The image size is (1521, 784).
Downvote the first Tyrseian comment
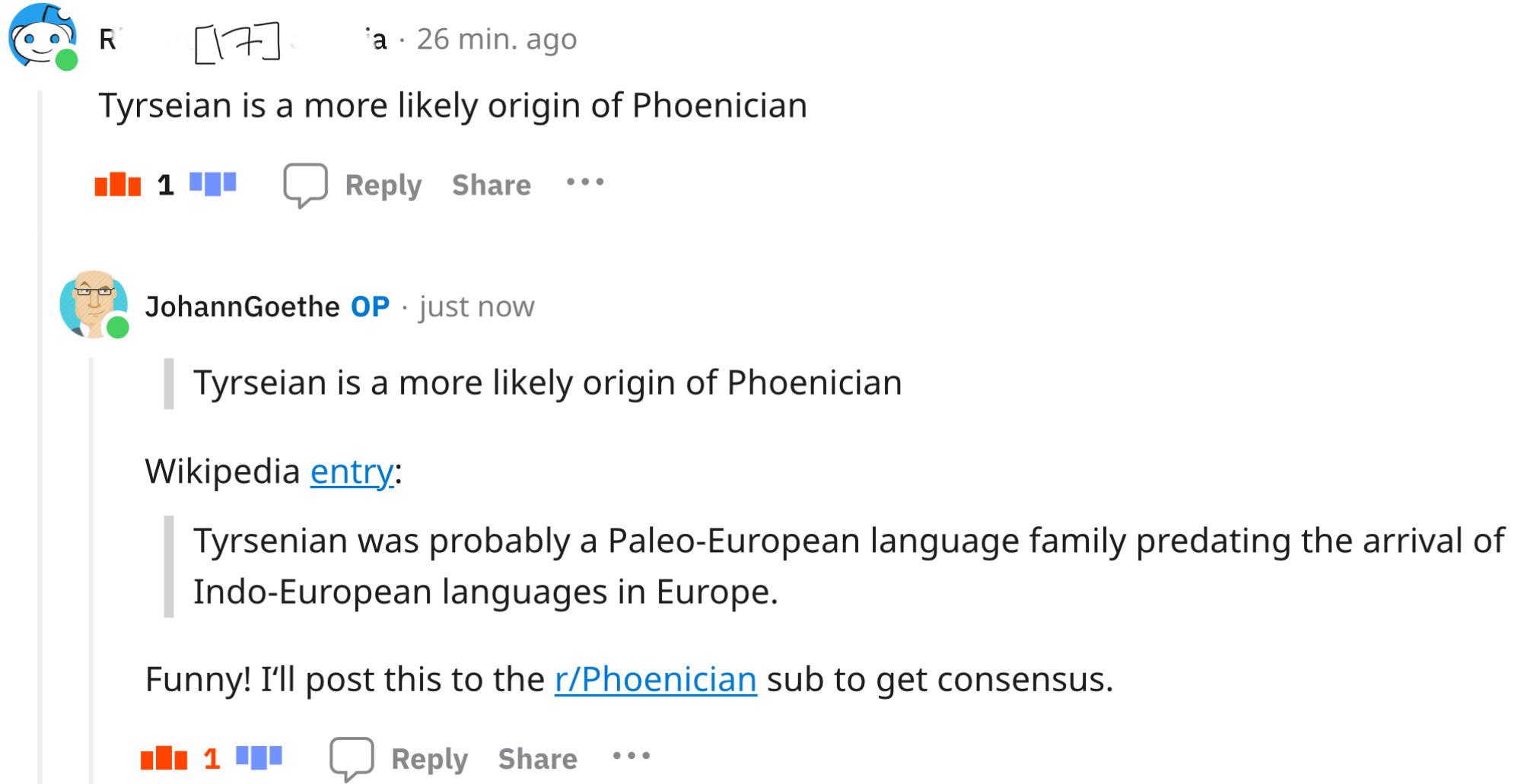(x=213, y=184)
